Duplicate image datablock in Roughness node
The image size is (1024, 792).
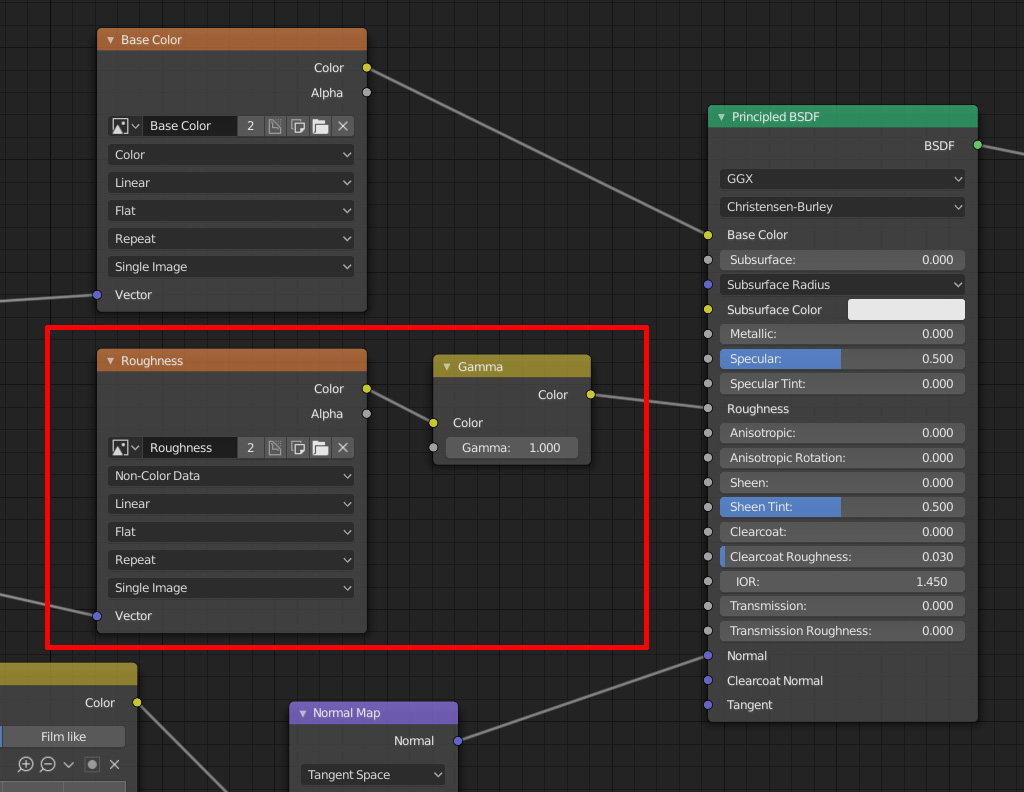298,447
